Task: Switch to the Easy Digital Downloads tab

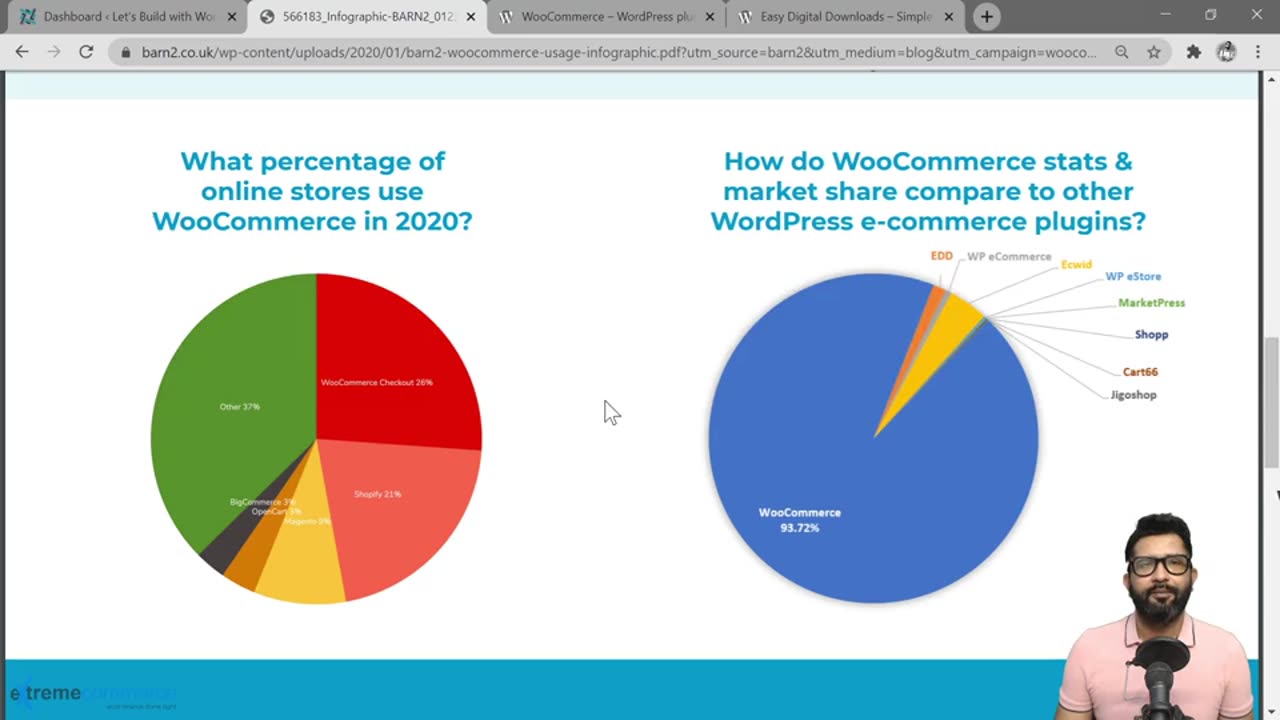Action: tap(845, 17)
